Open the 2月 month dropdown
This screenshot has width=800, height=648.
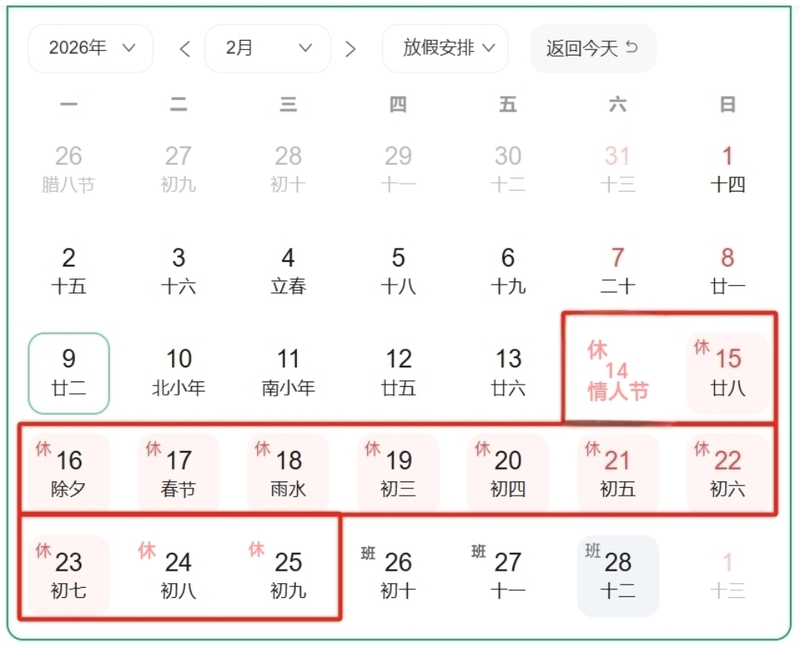267,48
